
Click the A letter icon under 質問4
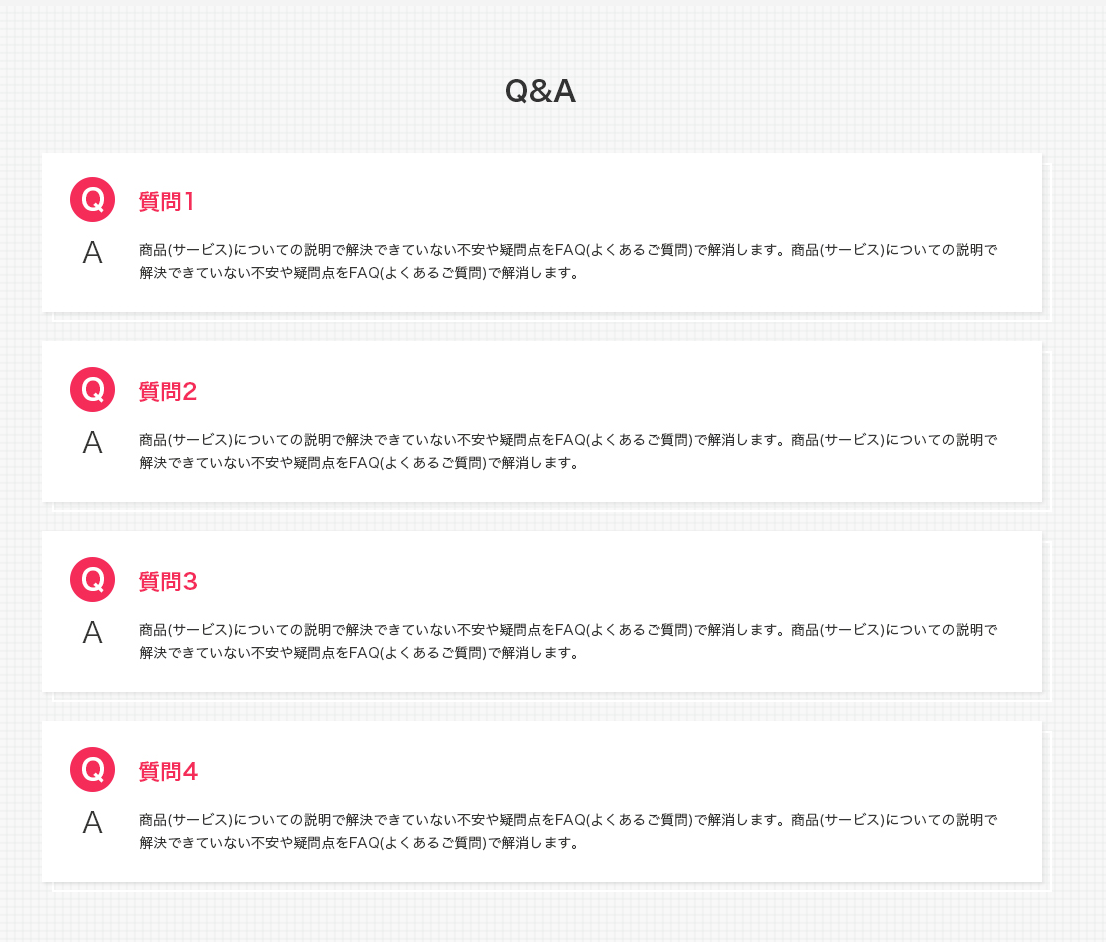(92, 822)
